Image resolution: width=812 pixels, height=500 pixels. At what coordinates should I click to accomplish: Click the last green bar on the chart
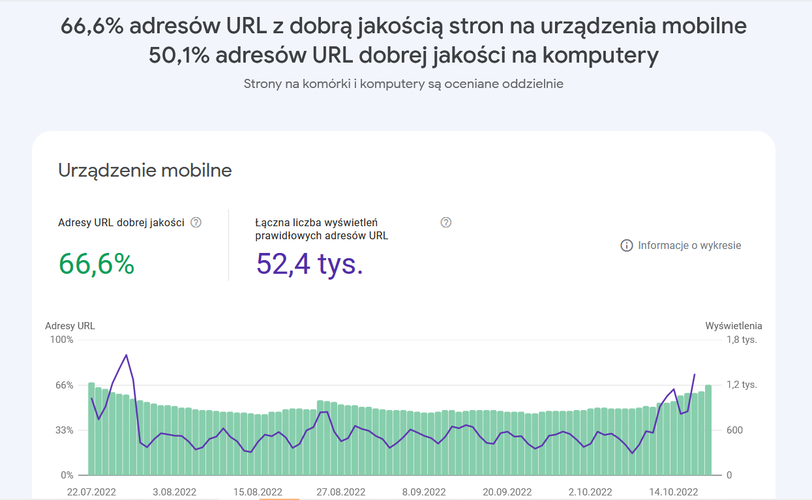(708, 430)
